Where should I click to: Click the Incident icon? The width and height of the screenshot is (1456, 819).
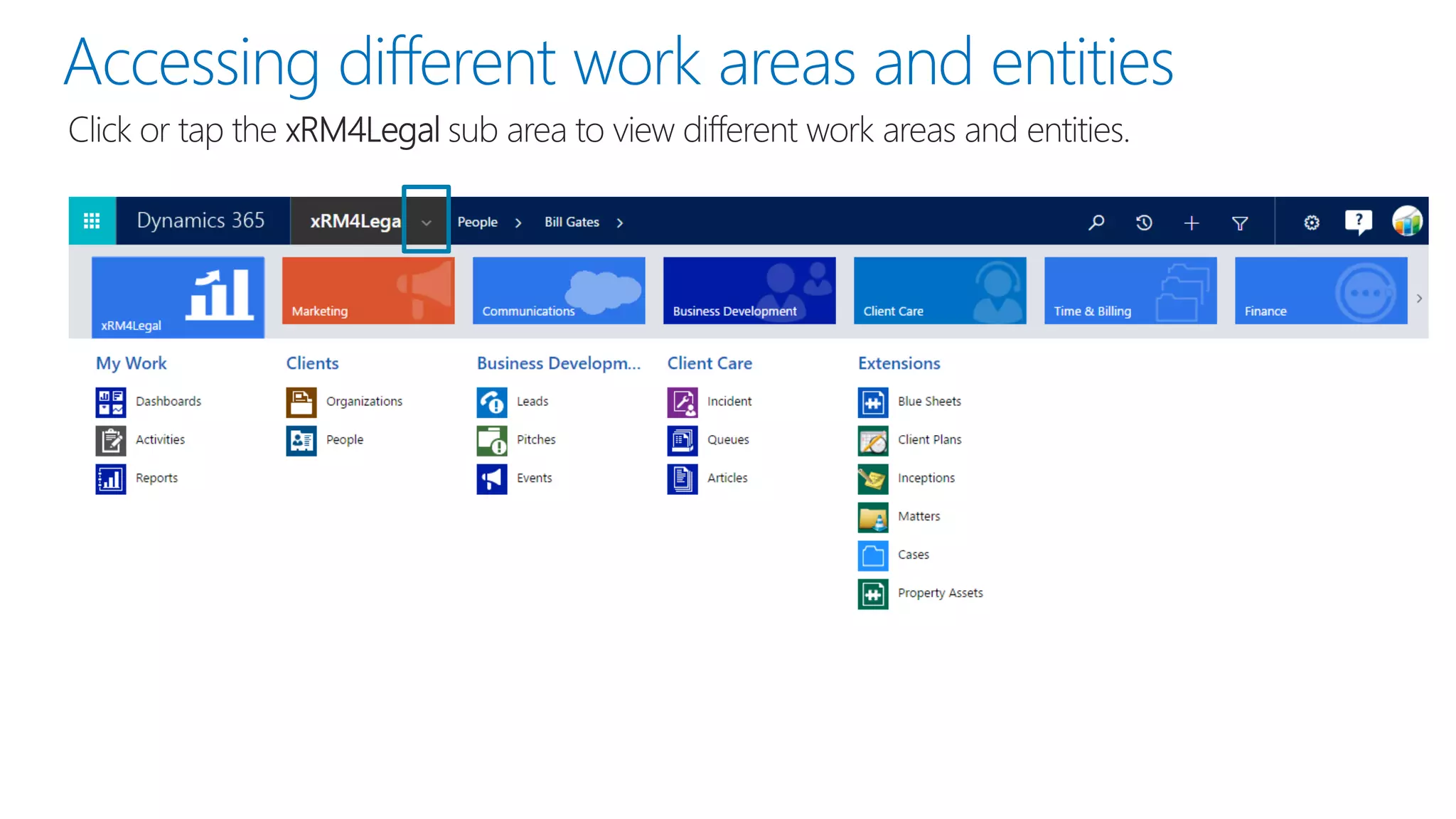click(682, 402)
